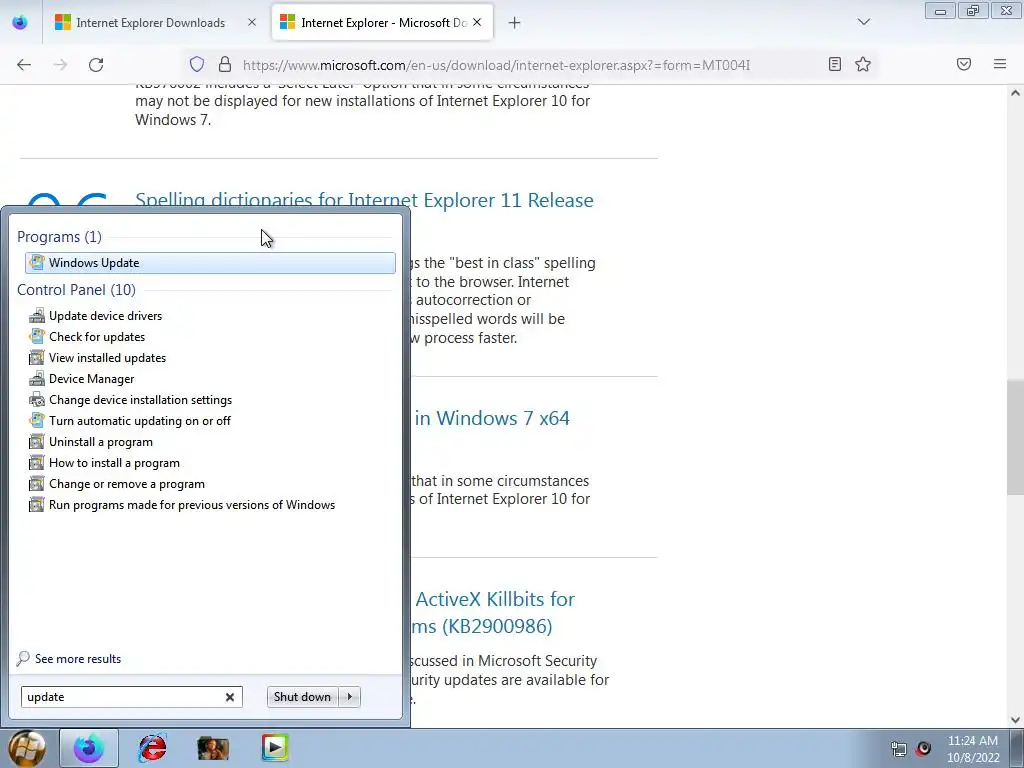The image size is (1024, 768).
Task: Click the site security padlock icon
Action: click(225, 64)
